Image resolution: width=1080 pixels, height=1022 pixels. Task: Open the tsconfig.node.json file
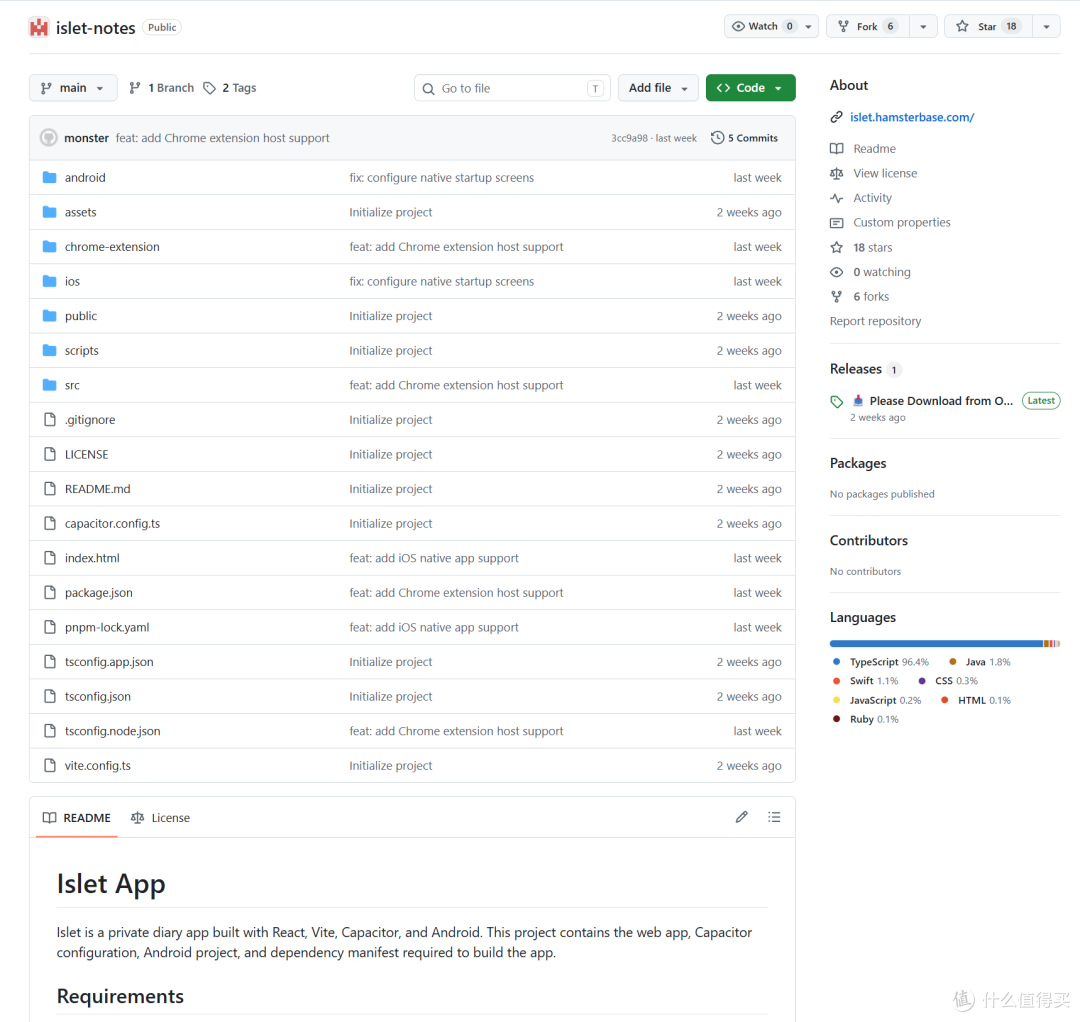click(x=113, y=731)
